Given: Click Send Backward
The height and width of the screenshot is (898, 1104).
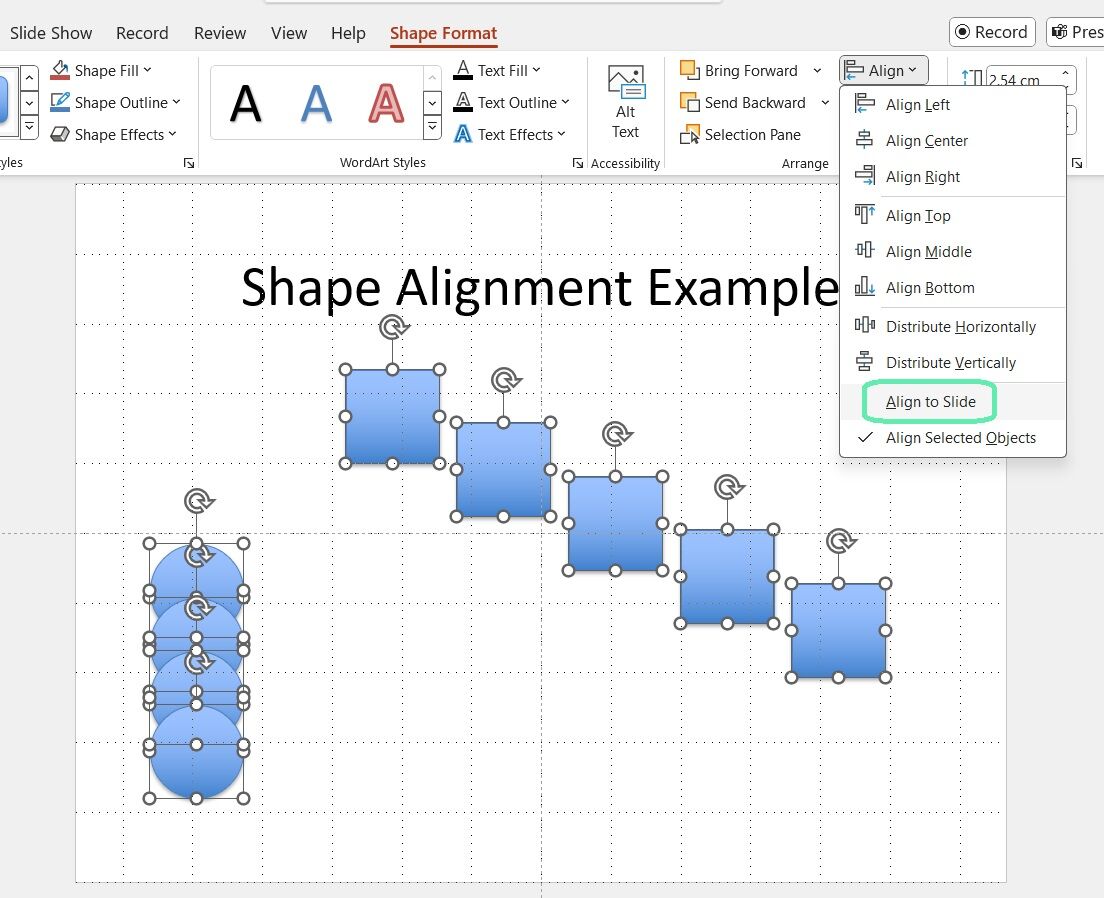Looking at the screenshot, I should (743, 103).
